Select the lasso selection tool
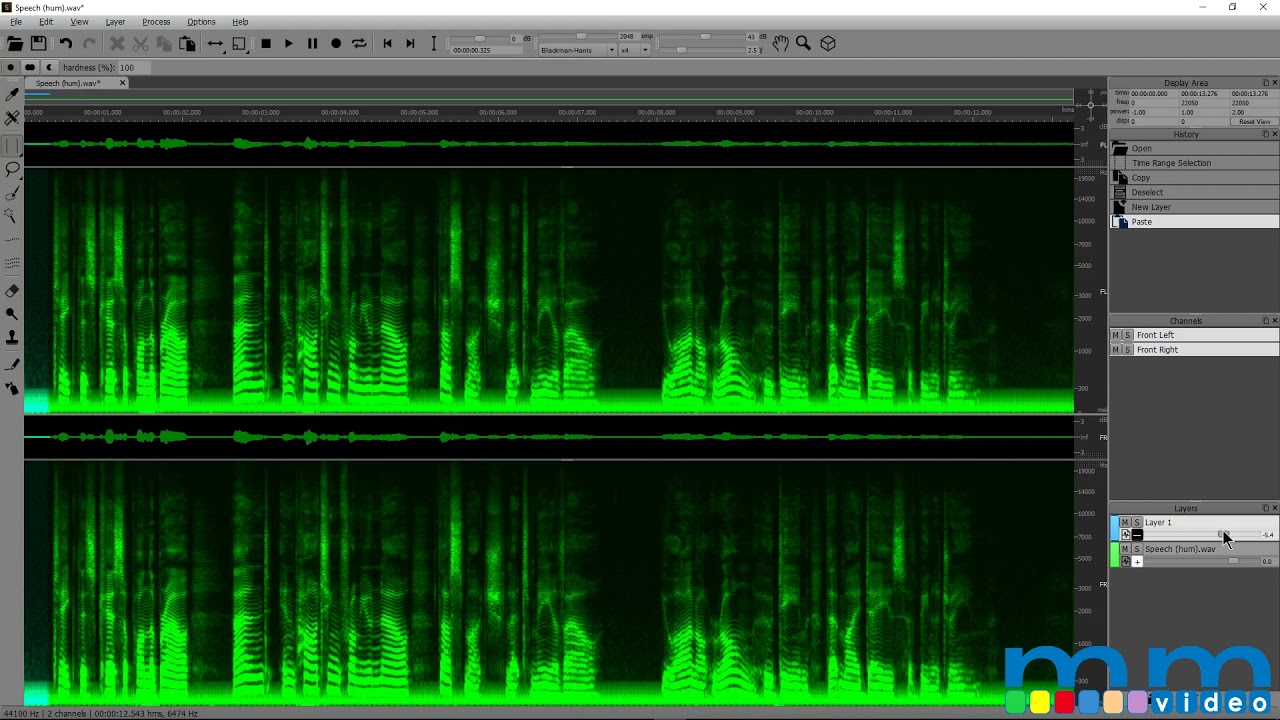This screenshot has width=1280, height=720. pos(12,168)
